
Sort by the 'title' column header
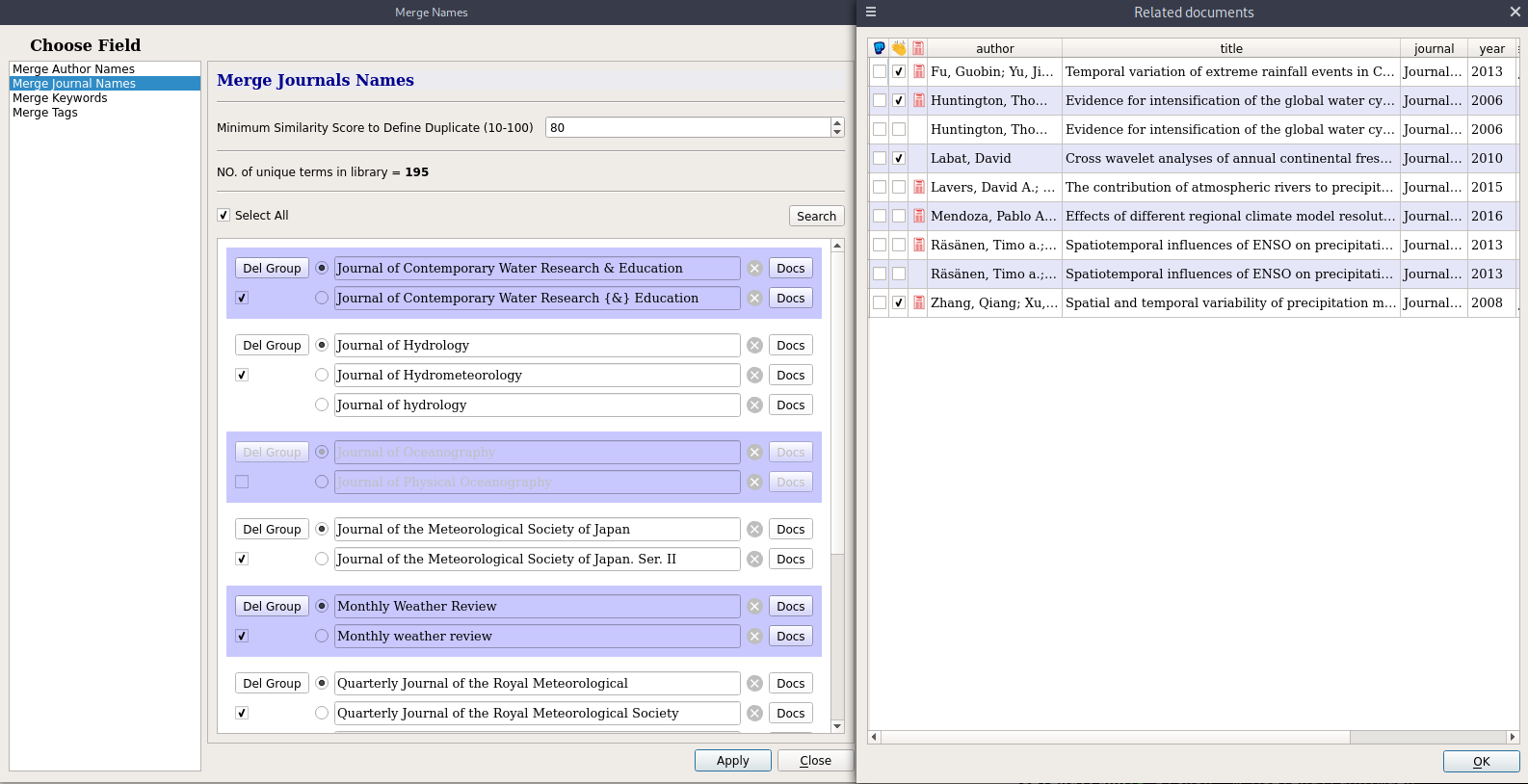pos(1231,48)
